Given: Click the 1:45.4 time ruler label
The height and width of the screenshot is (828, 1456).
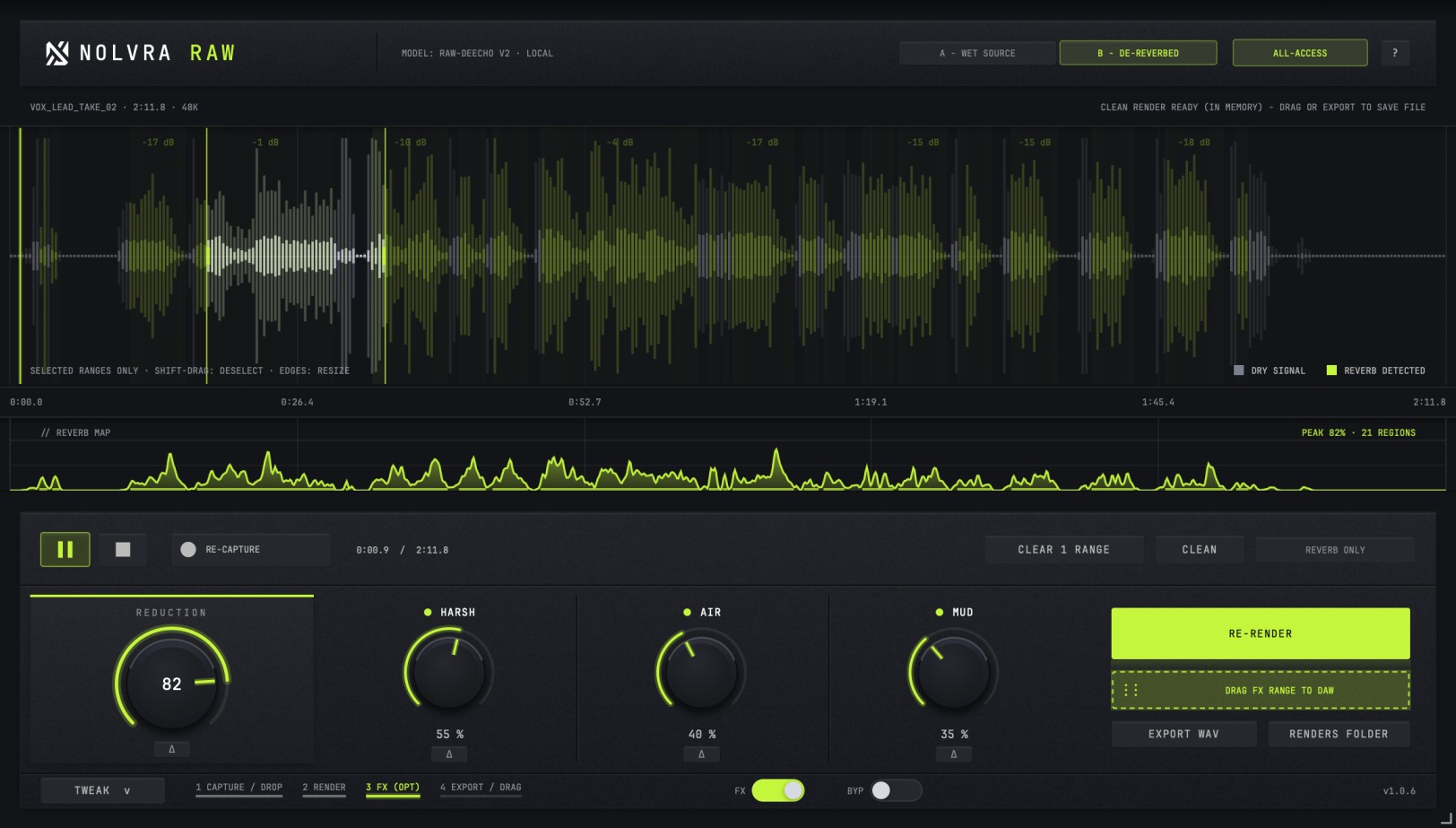Looking at the screenshot, I should (1158, 402).
